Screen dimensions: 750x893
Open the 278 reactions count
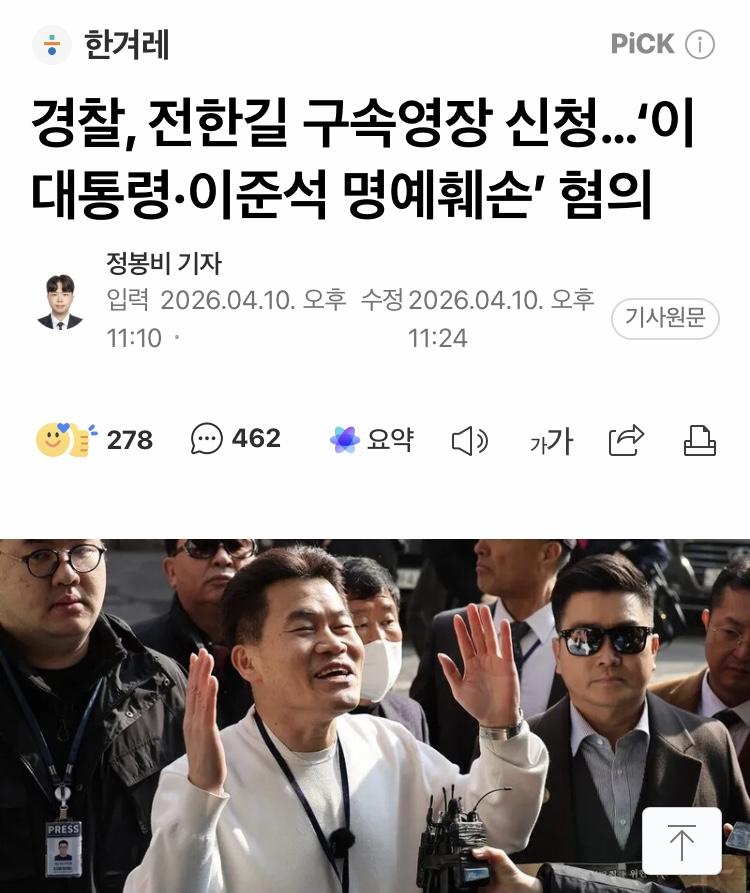pos(130,440)
